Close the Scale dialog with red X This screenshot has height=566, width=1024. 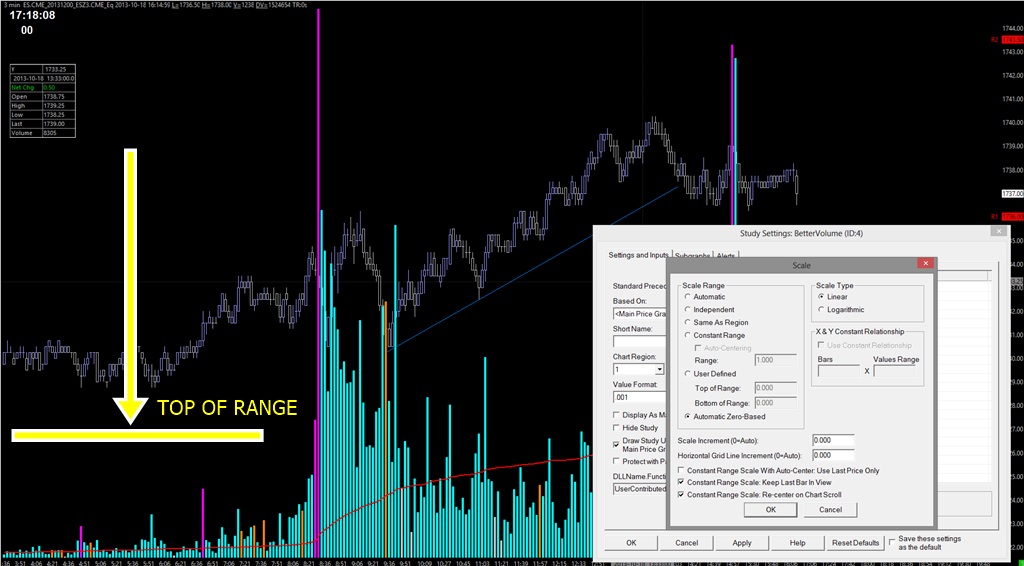click(925, 263)
